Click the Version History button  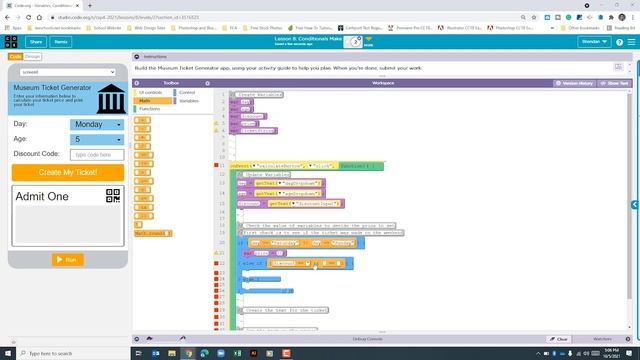click(574, 83)
